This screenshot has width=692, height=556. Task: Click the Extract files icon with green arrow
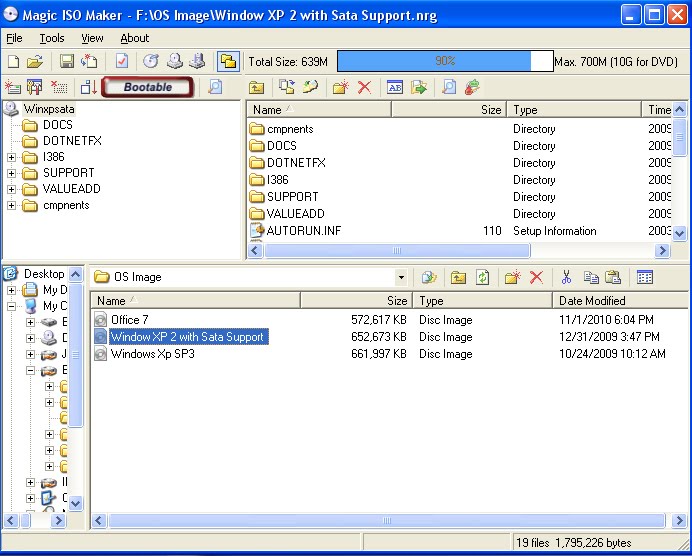point(419,87)
